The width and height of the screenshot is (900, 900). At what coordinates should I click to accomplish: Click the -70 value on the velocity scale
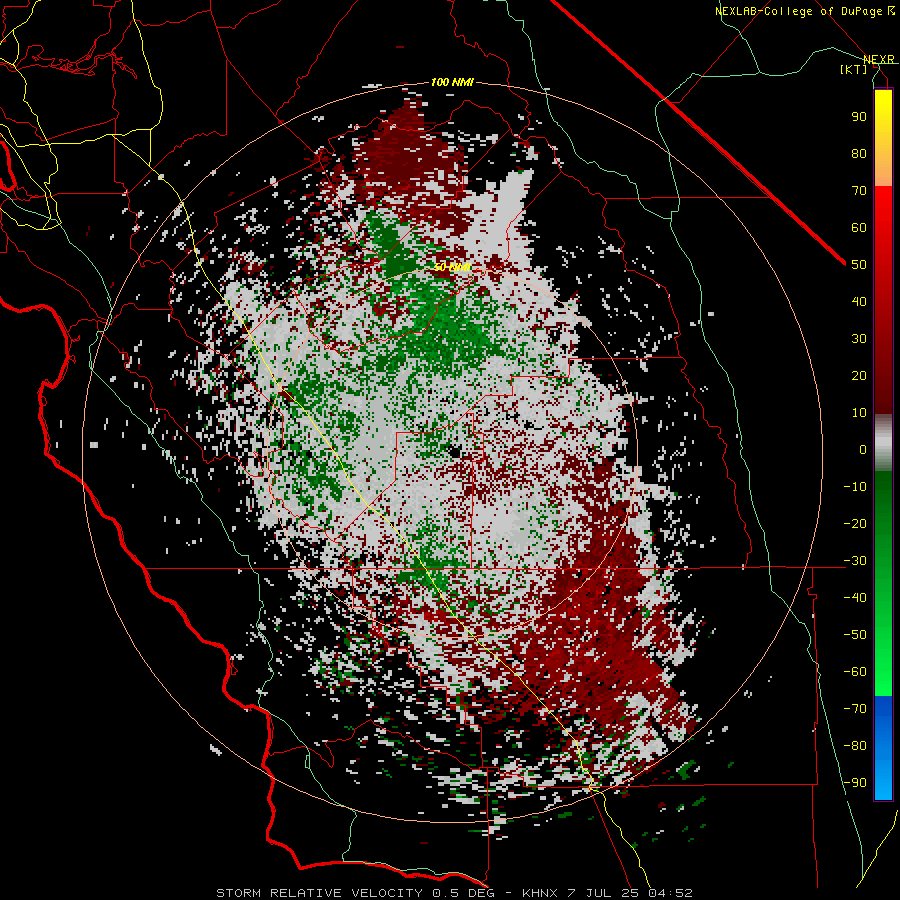click(x=855, y=709)
